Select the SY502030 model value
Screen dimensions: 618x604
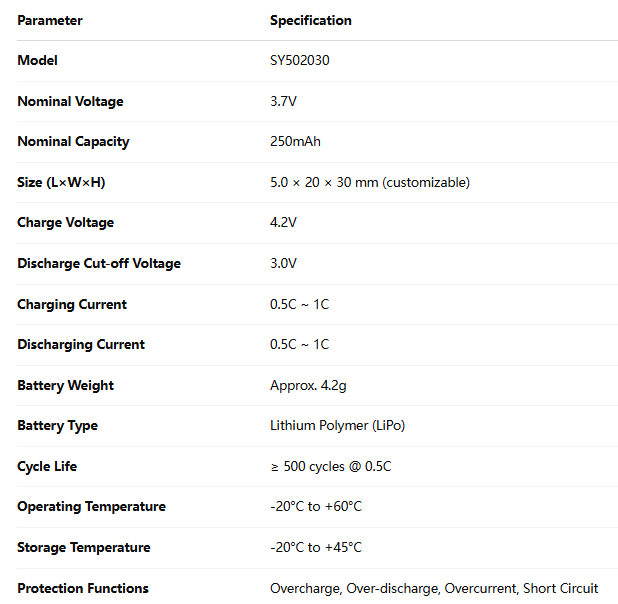[300, 60]
